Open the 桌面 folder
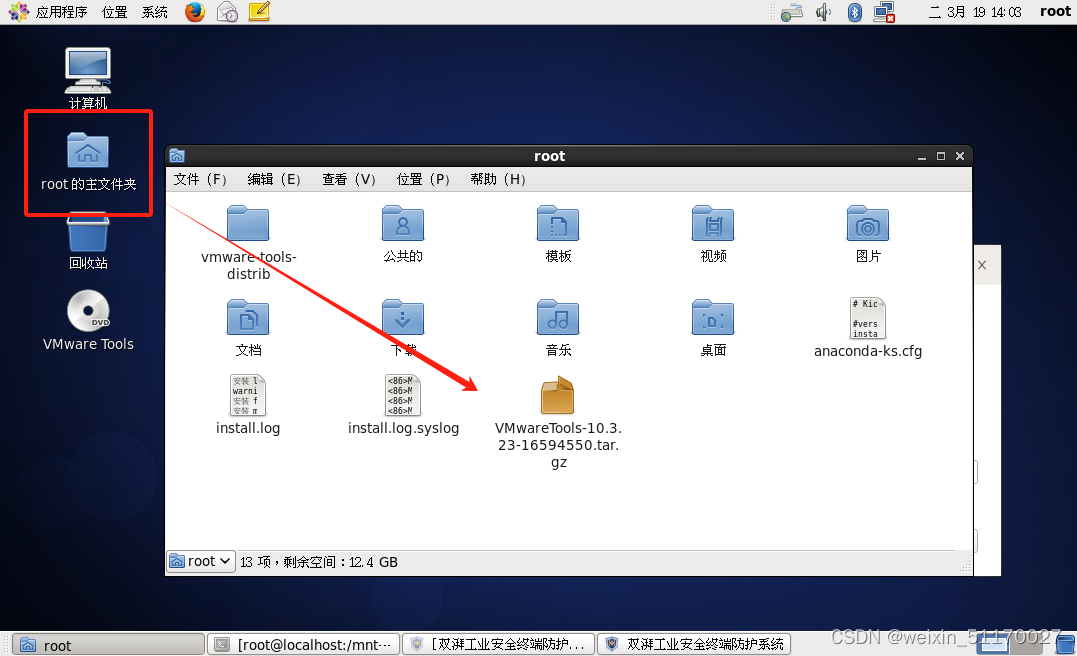Viewport: 1077px width, 656px height. [713, 317]
